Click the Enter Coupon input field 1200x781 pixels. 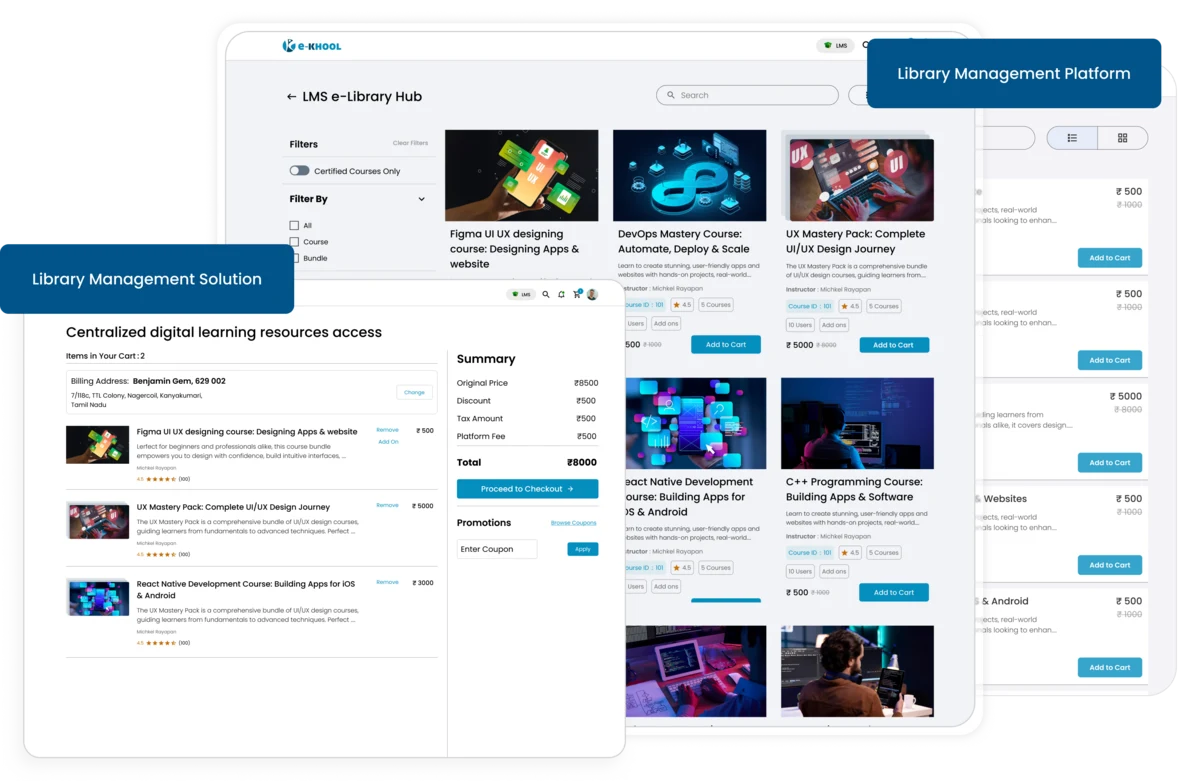tap(496, 549)
